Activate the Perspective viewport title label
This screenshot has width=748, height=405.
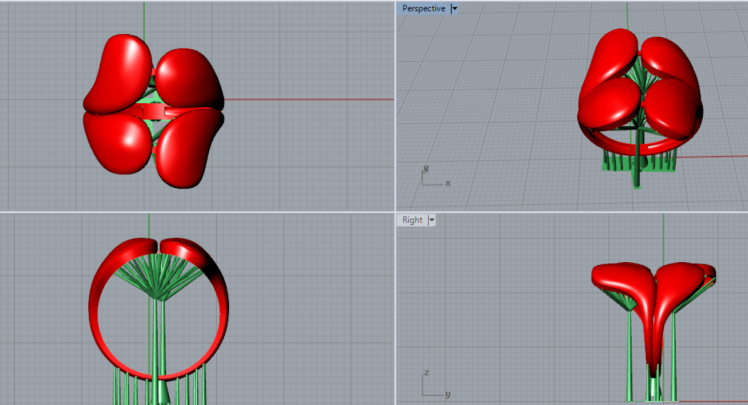point(423,8)
